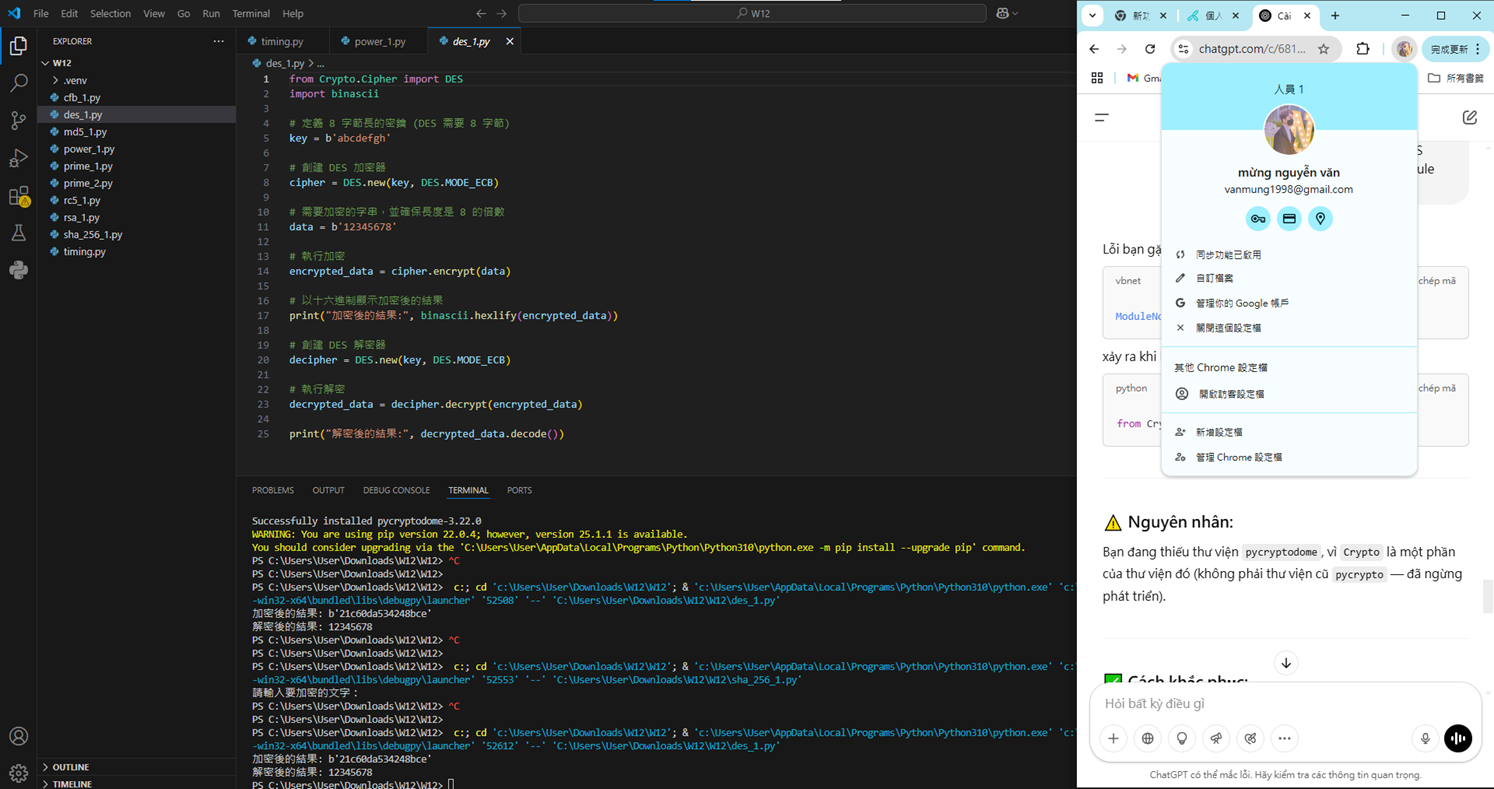The image size is (1494, 789).
Task: Open rsa_1.py in explorer
Action: pos(81,217)
